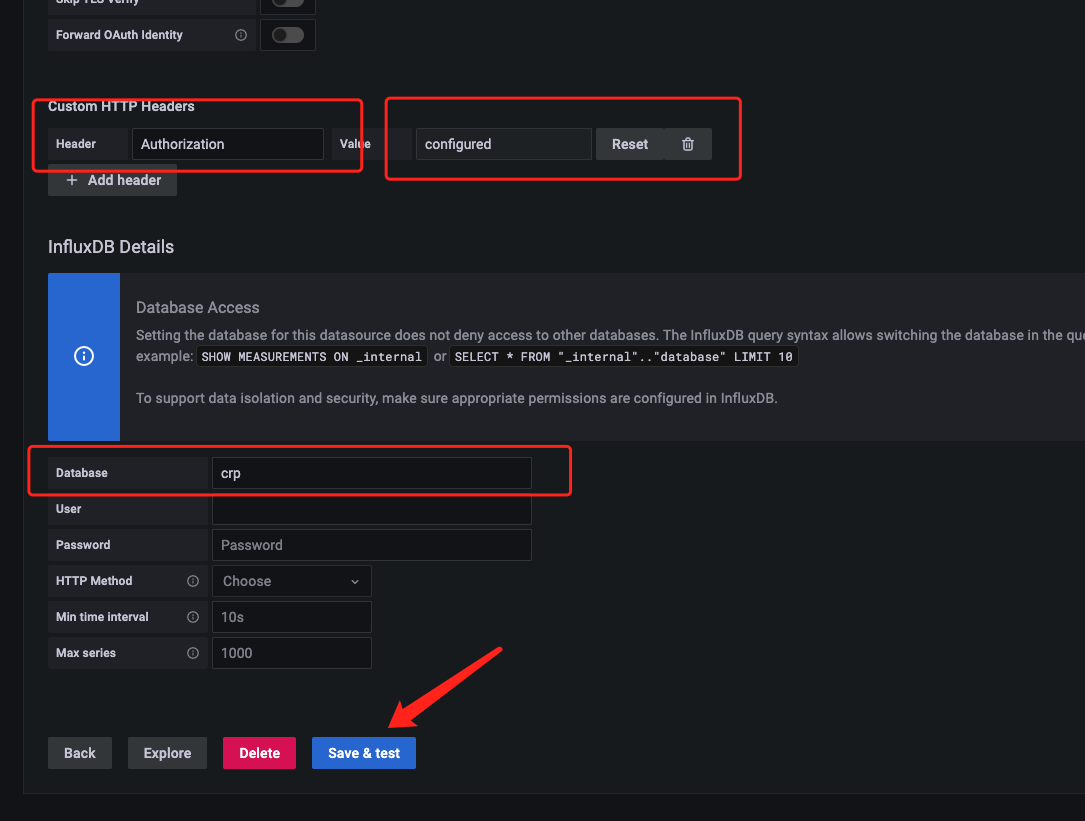Show the HTTP Method info tooltip icon
The width and height of the screenshot is (1085, 821).
(x=193, y=581)
